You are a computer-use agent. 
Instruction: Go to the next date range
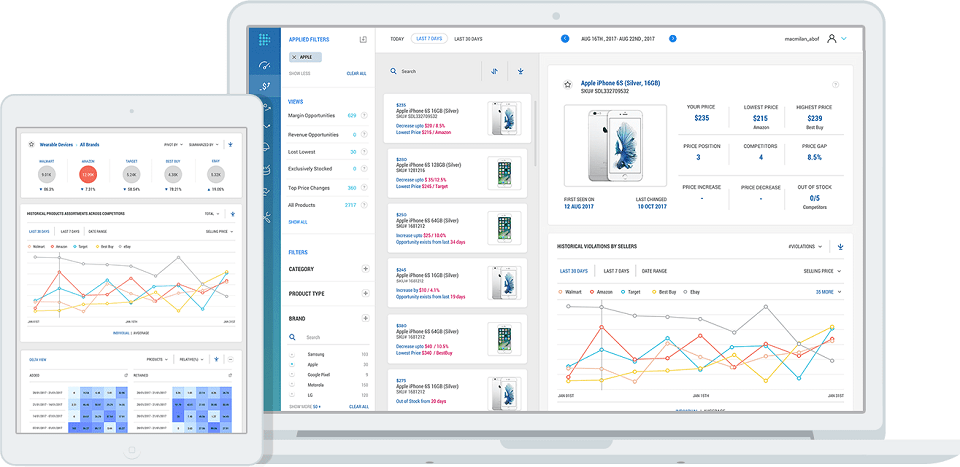coord(673,38)
